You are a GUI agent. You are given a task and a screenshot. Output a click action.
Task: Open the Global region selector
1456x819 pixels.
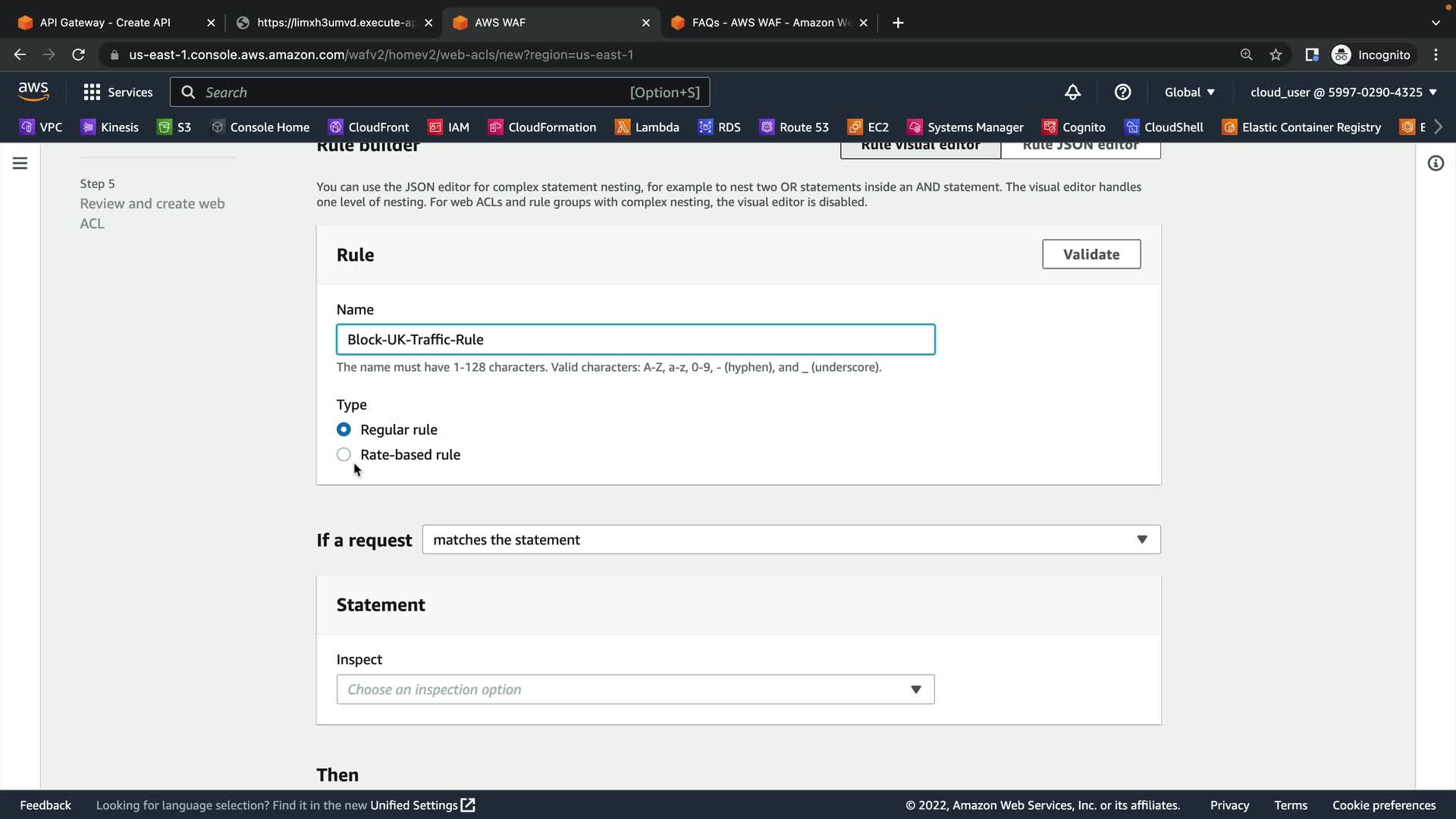click(1189, 93)
